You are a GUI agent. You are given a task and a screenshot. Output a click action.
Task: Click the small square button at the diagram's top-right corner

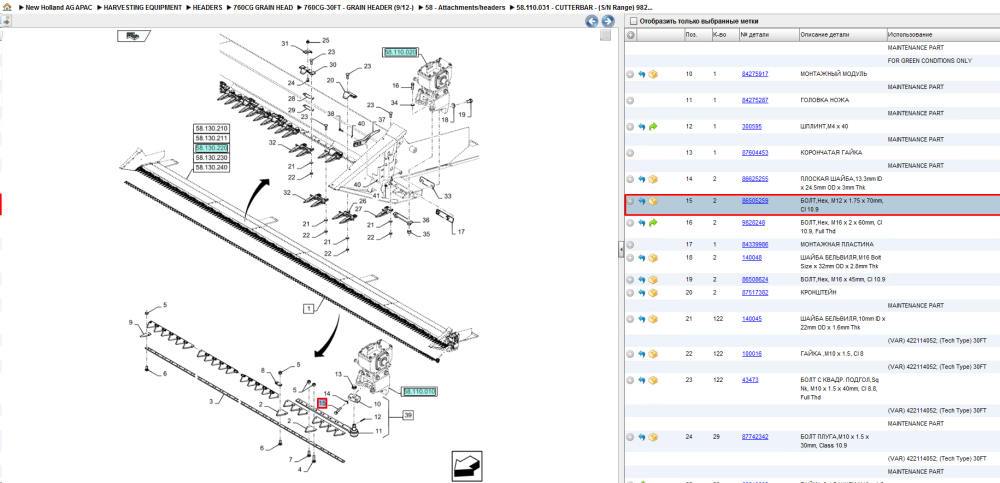click(x=606, y=36)
